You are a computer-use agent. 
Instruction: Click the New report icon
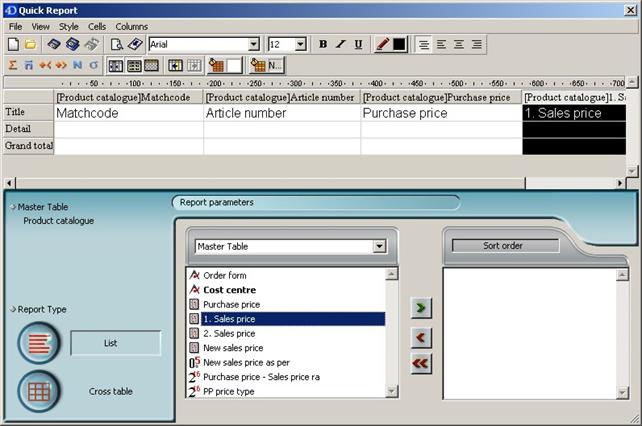click(13, 45)
